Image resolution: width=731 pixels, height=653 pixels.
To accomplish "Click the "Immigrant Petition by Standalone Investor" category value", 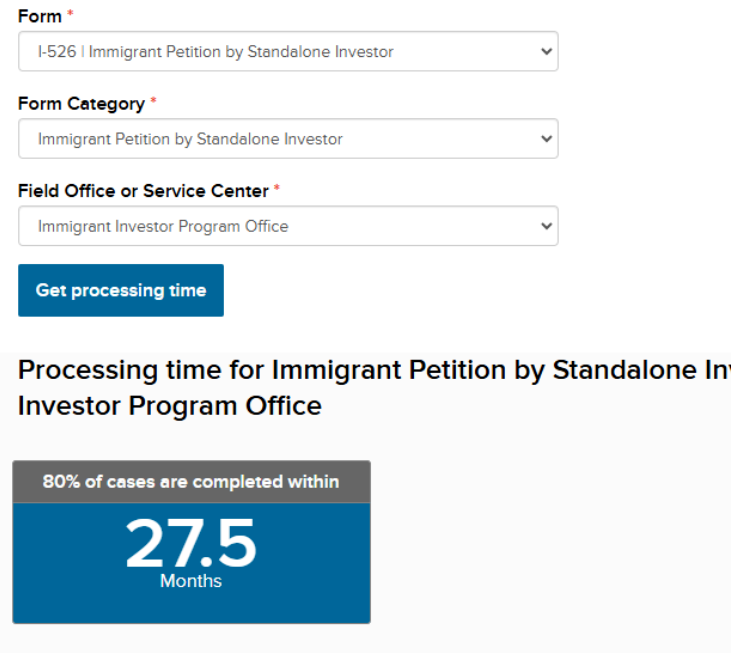I will click(x=190, y=139).
